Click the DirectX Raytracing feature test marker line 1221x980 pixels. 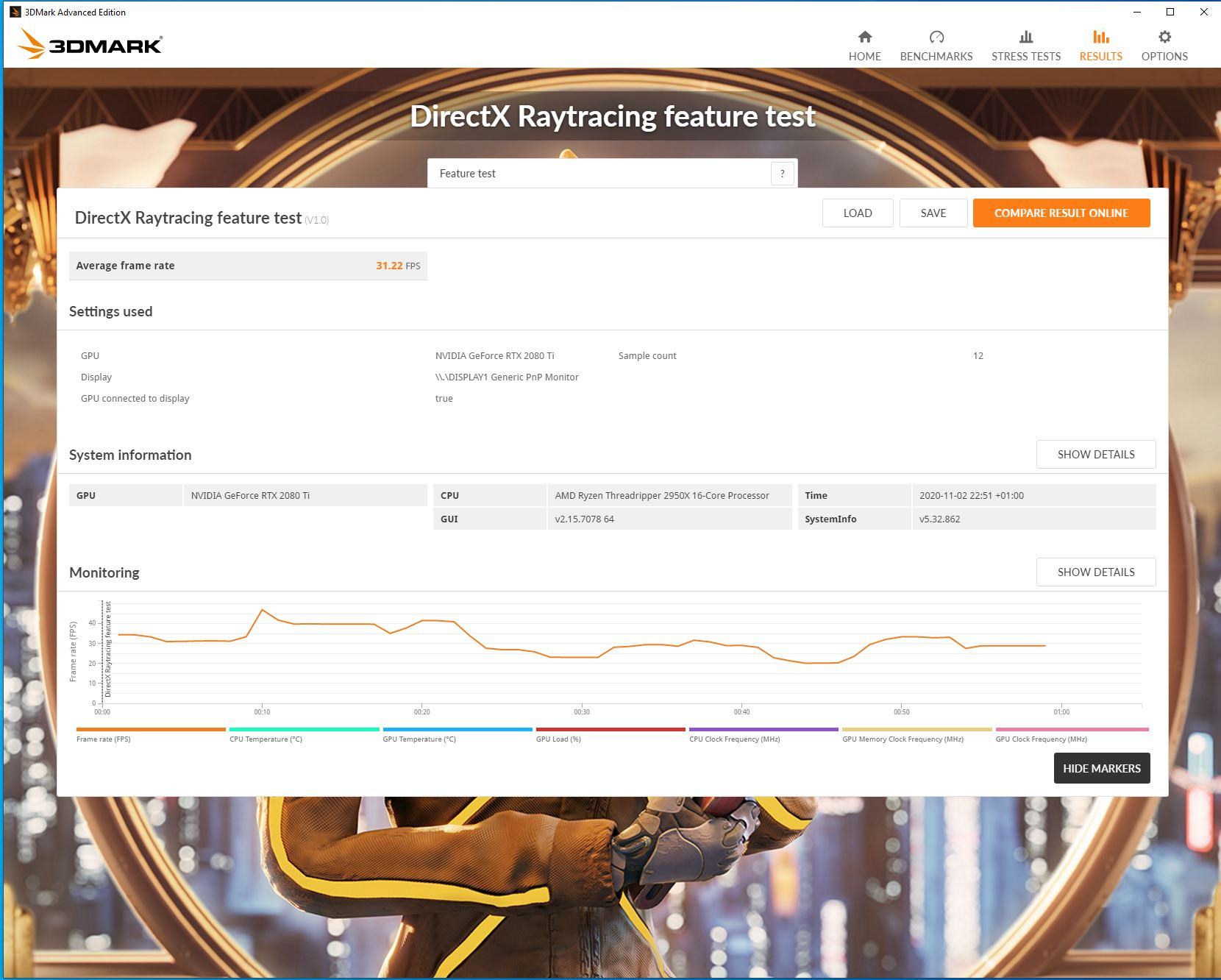pos(102,650)
